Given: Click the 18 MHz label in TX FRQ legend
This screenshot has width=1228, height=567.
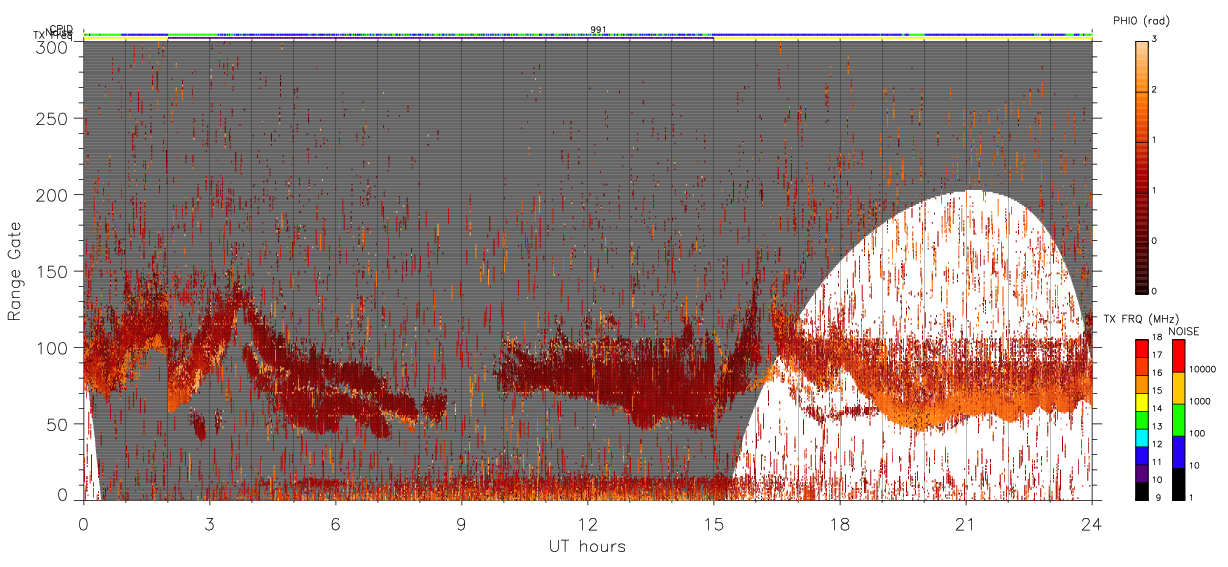Looking at the screenshot, I should (1156, 337).
